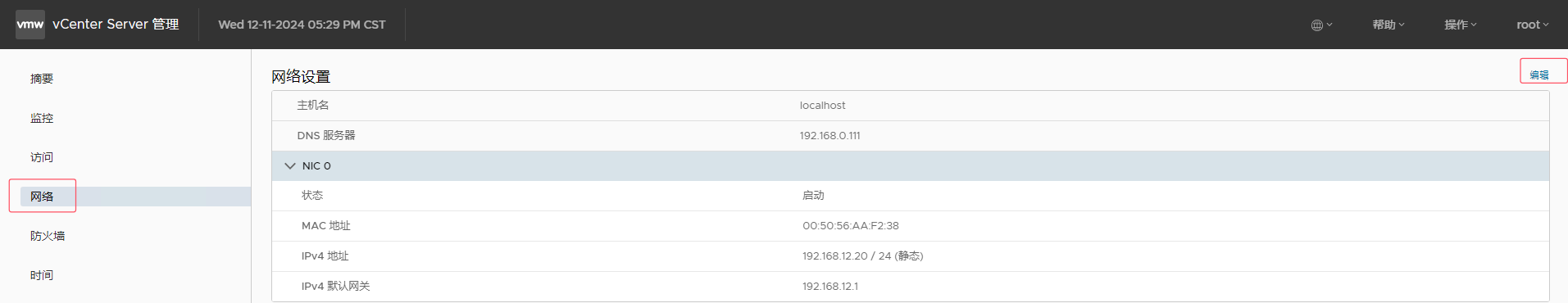Open the 防火墙 page
Viewport: 1568px width, 303px height.
[x=48, y=236]
